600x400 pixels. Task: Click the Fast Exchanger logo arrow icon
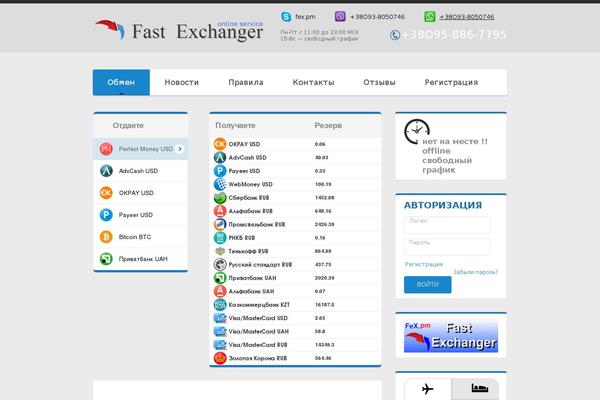point(110,29)
